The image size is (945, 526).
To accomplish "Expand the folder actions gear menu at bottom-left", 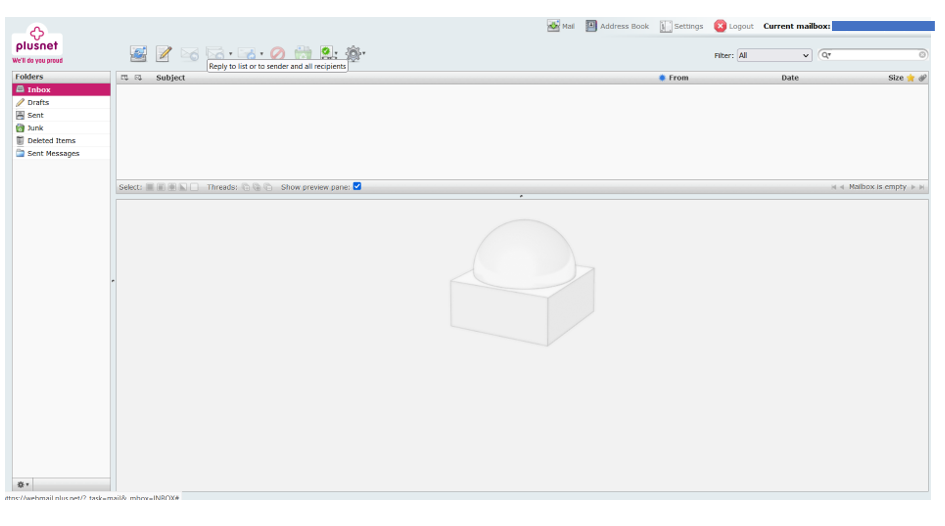I will click(x=22, y=484).
